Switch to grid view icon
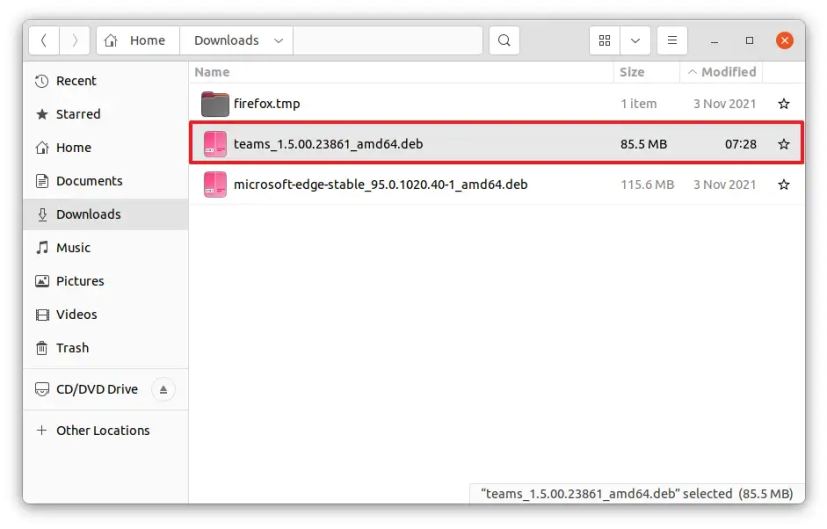Image resolution: width=827 pixels, height=529 pixels. tap(604, 41)
